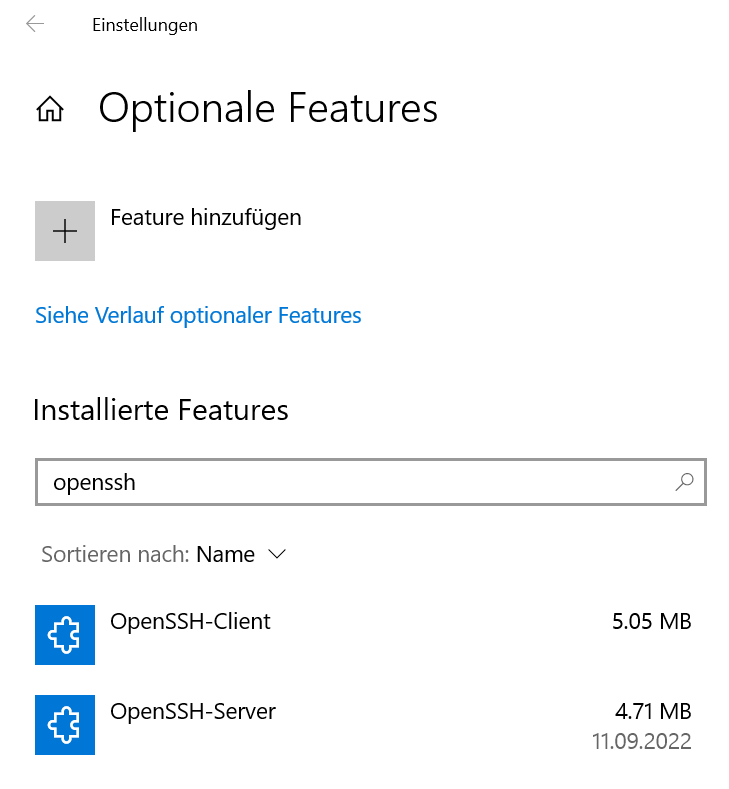Viewport: 729px width, 789px height.
Task: Click the magnifier icon in the search box
Action: click(x=684, y=483)
